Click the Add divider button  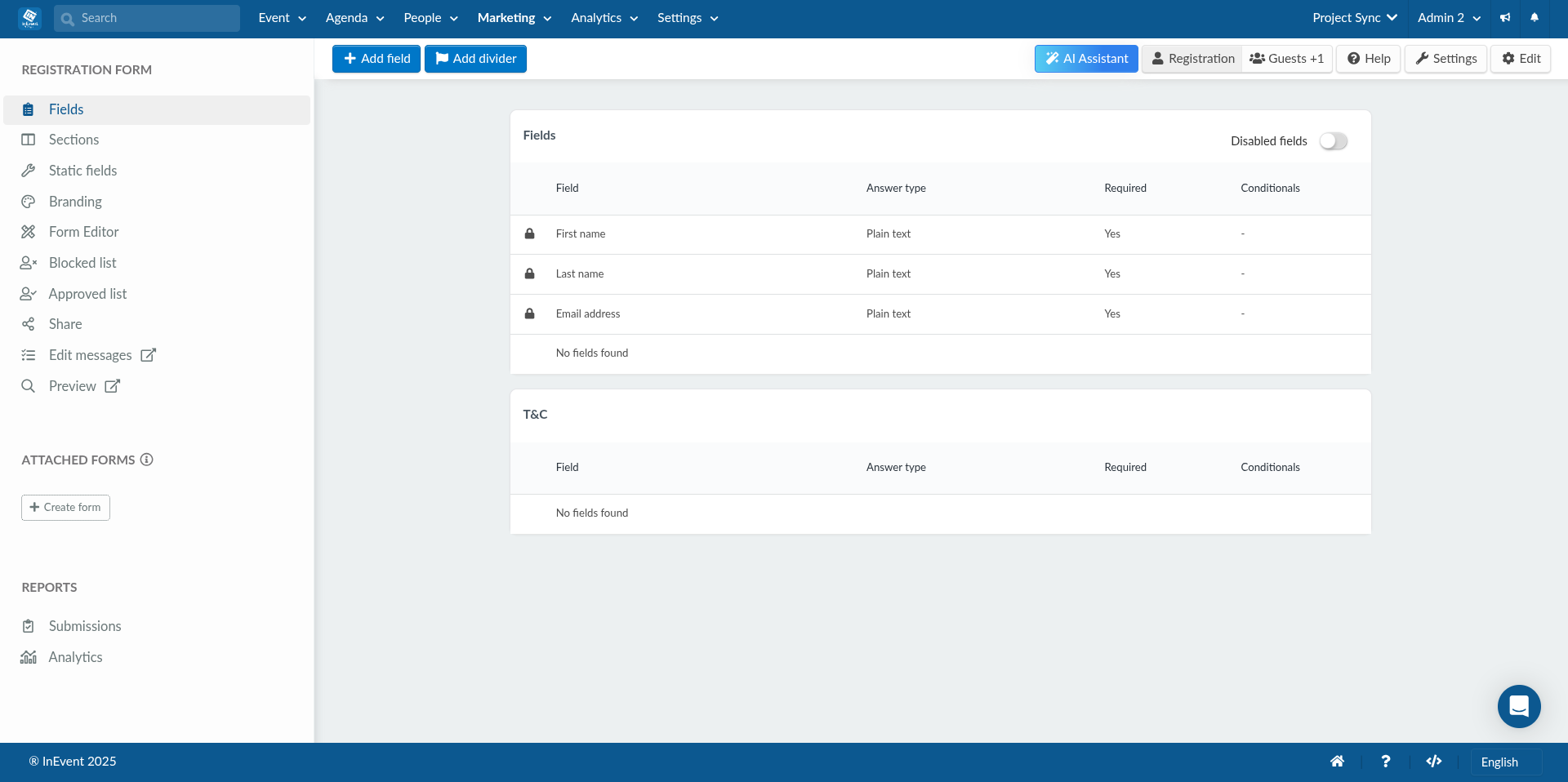click(475, 58)
